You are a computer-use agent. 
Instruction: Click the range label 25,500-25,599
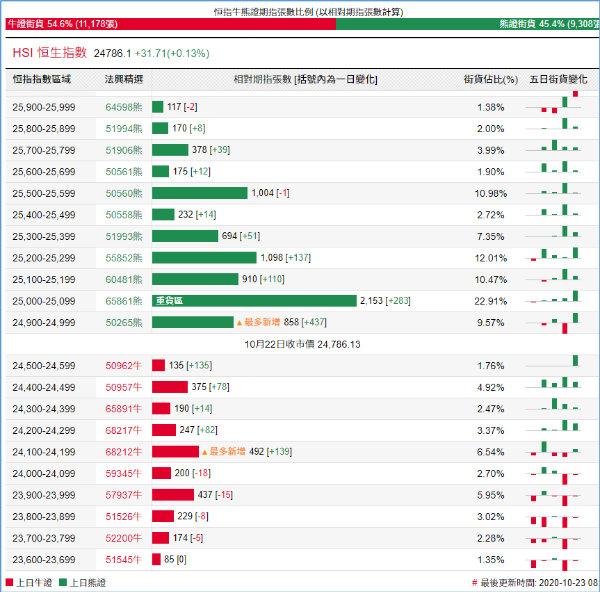[44, 193]
